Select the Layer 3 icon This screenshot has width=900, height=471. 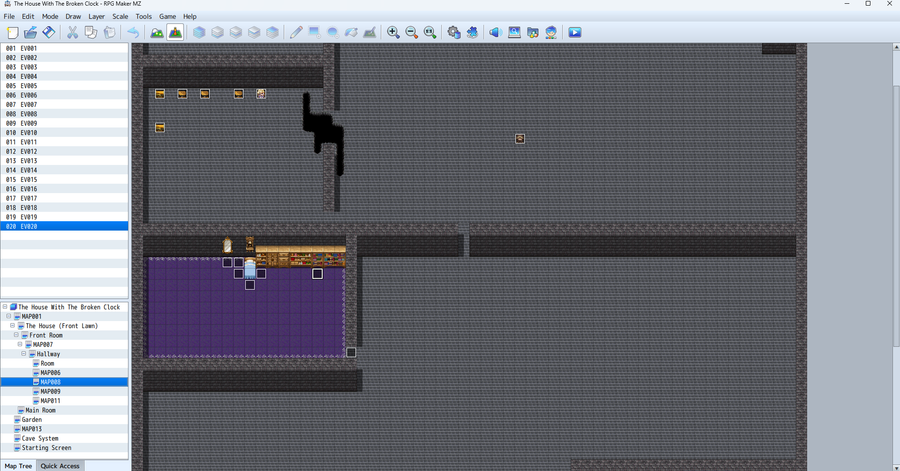[254, 33]
